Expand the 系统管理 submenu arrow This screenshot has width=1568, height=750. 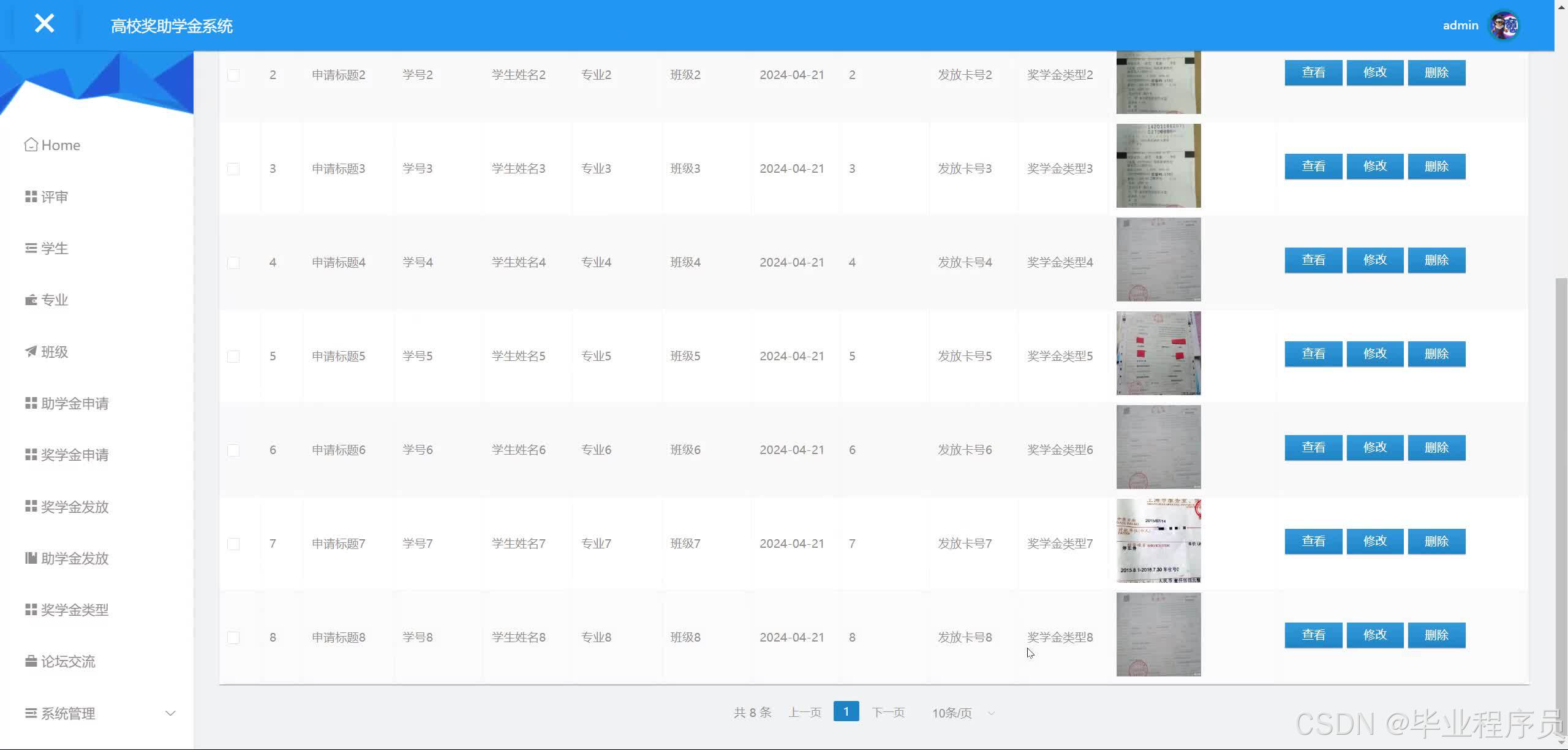point(170,713)
